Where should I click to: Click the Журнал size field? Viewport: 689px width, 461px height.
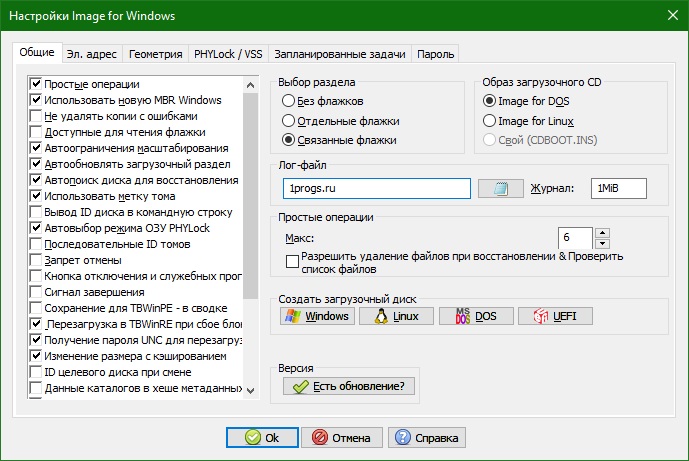(619, 189)
